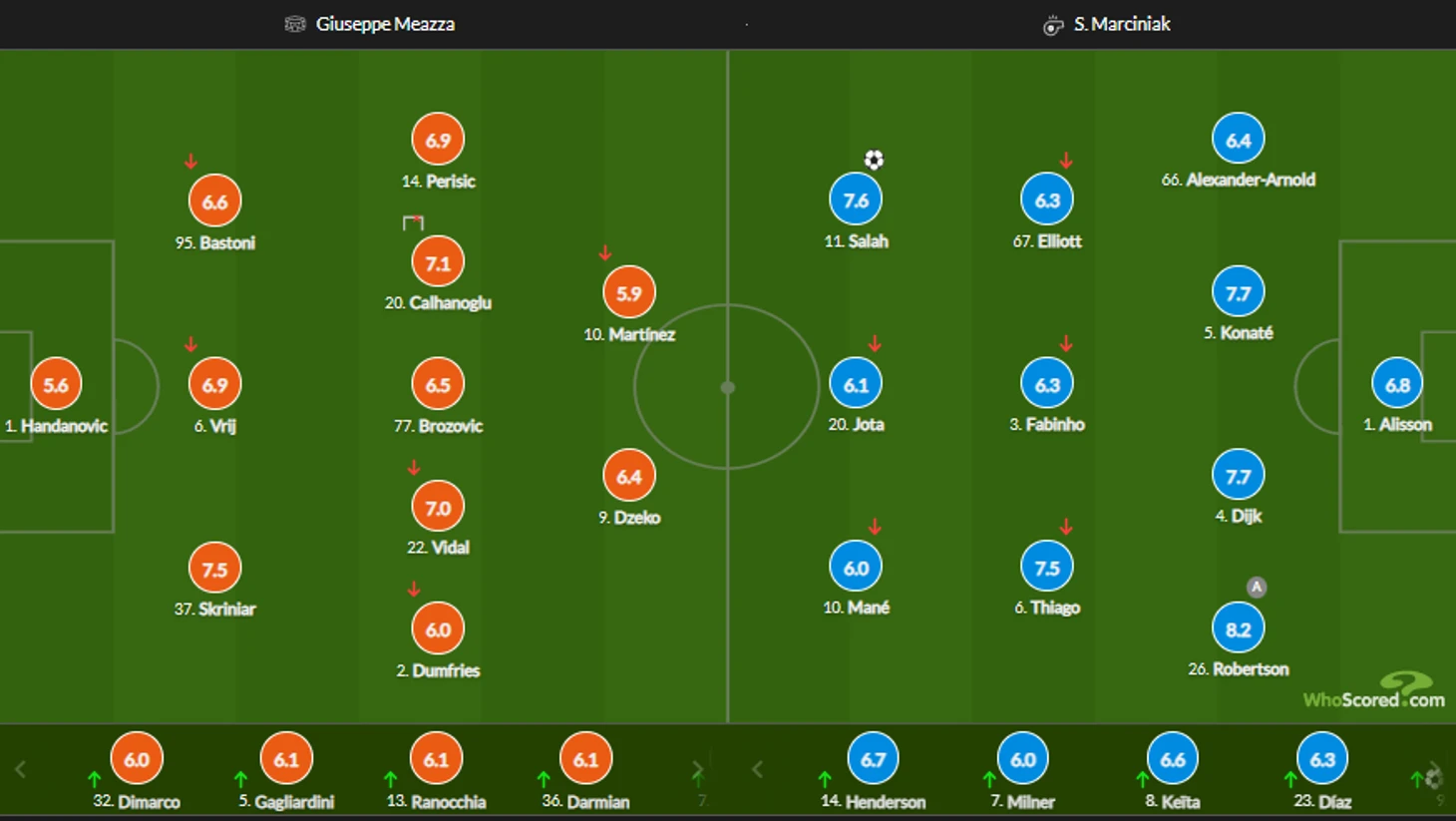The height and width of the screenshot is (821, 1456).
Task: Show previous Inter substitutes with left chevron
Action: [x=20, y=769]
